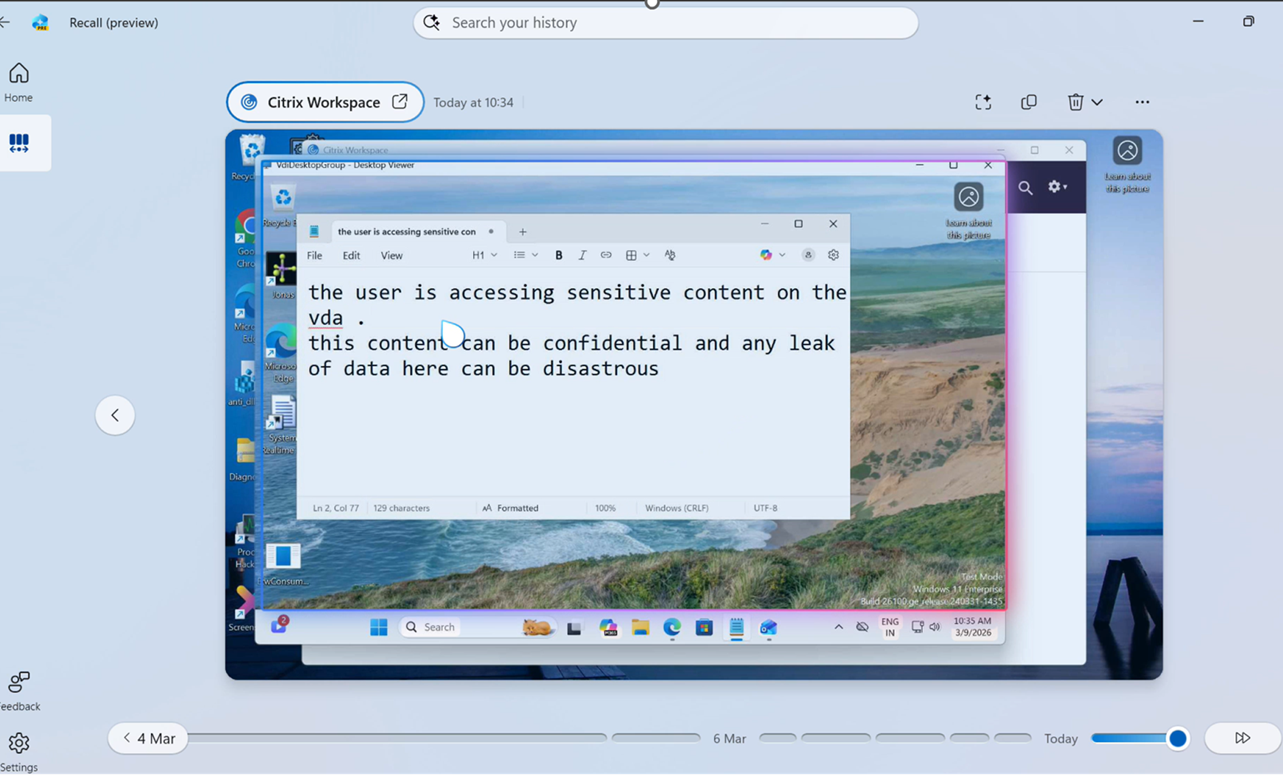
Task: Select the first 4 Mar timeline segment
Action: point(397,738)
